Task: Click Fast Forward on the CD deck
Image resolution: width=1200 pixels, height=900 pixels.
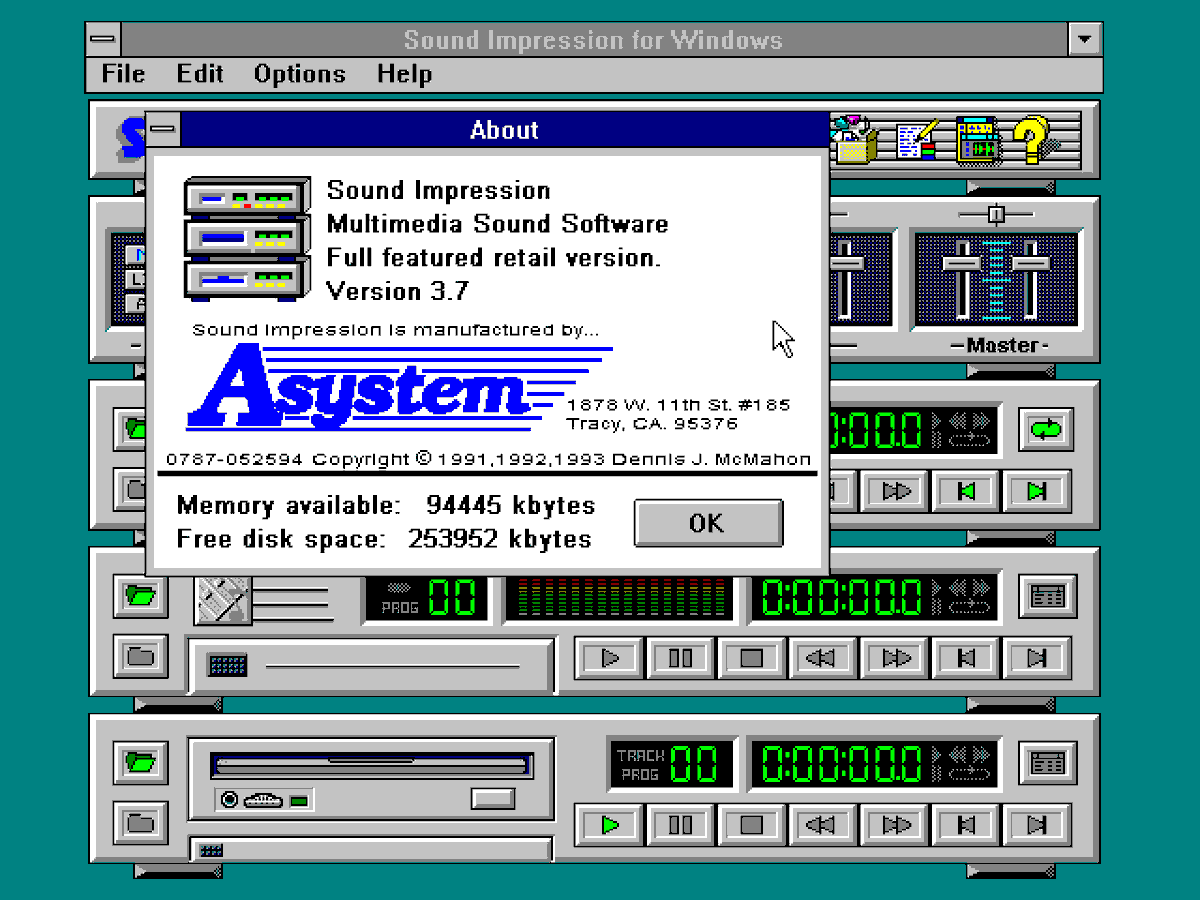Action: (896, 825)
